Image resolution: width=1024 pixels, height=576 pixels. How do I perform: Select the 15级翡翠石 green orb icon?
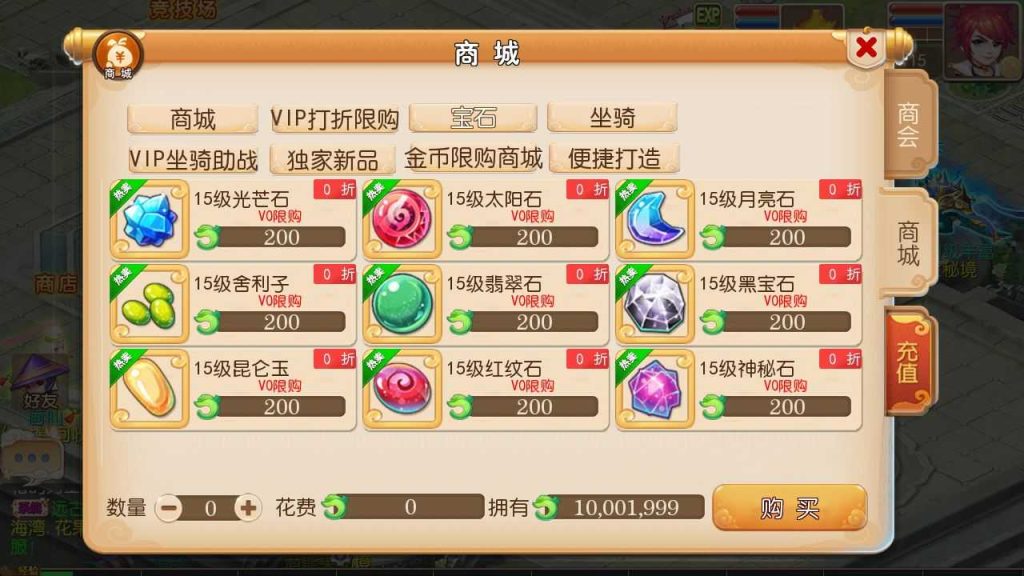(402, 304)
